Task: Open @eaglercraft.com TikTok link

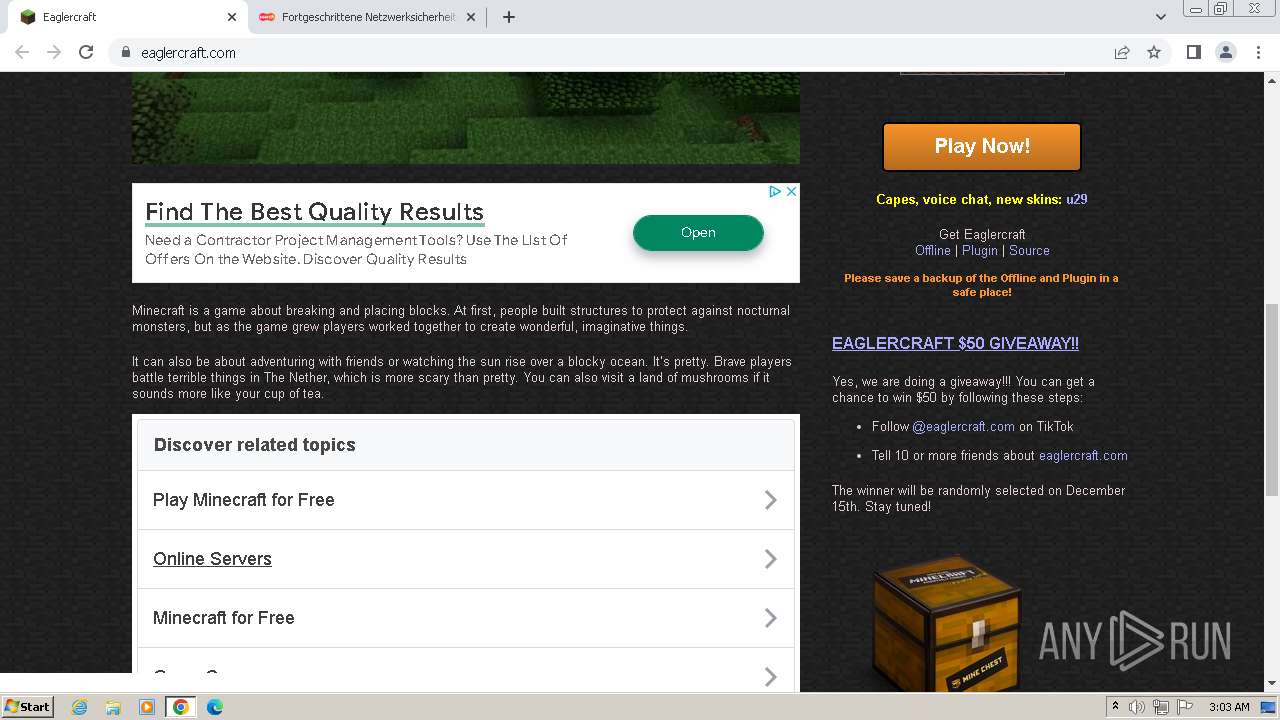Action: click(x=963, y=426)
